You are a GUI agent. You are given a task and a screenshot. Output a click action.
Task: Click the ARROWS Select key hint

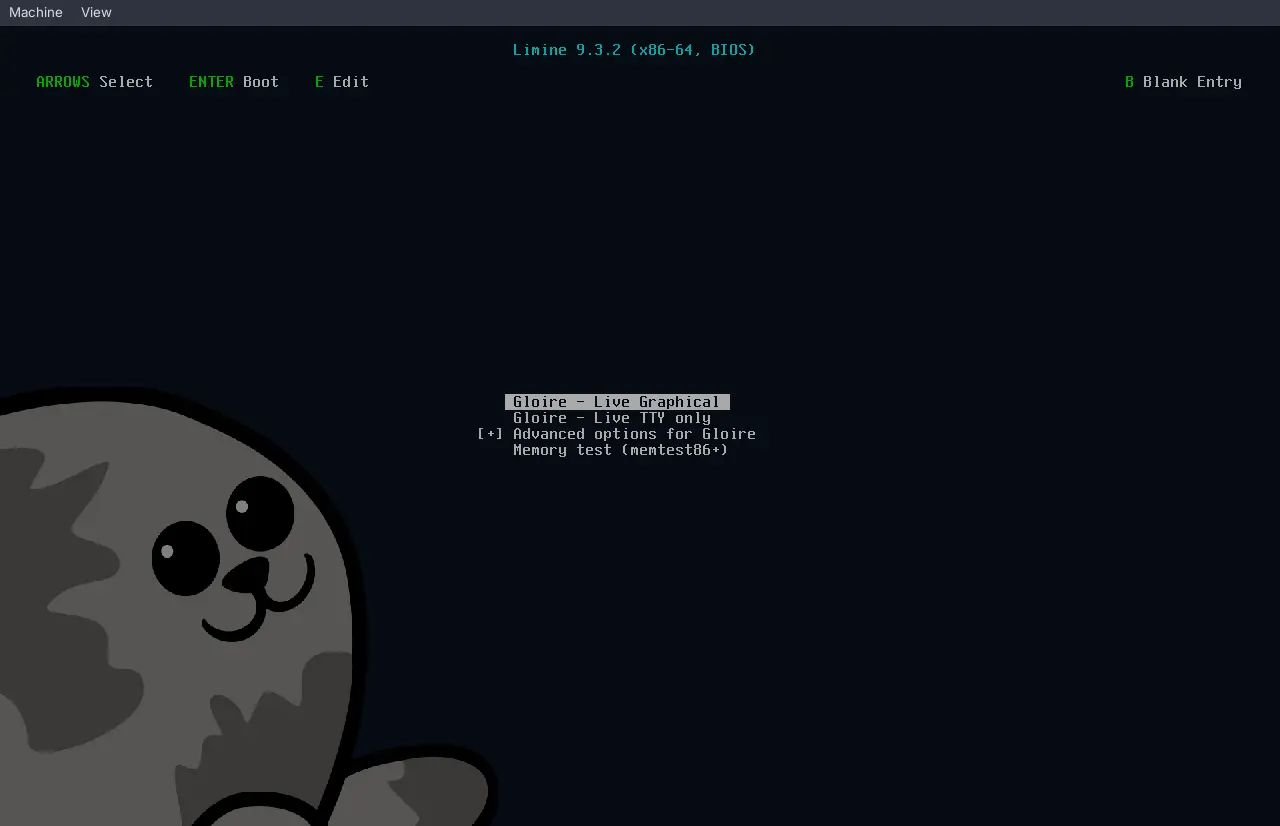click(95, 82)
